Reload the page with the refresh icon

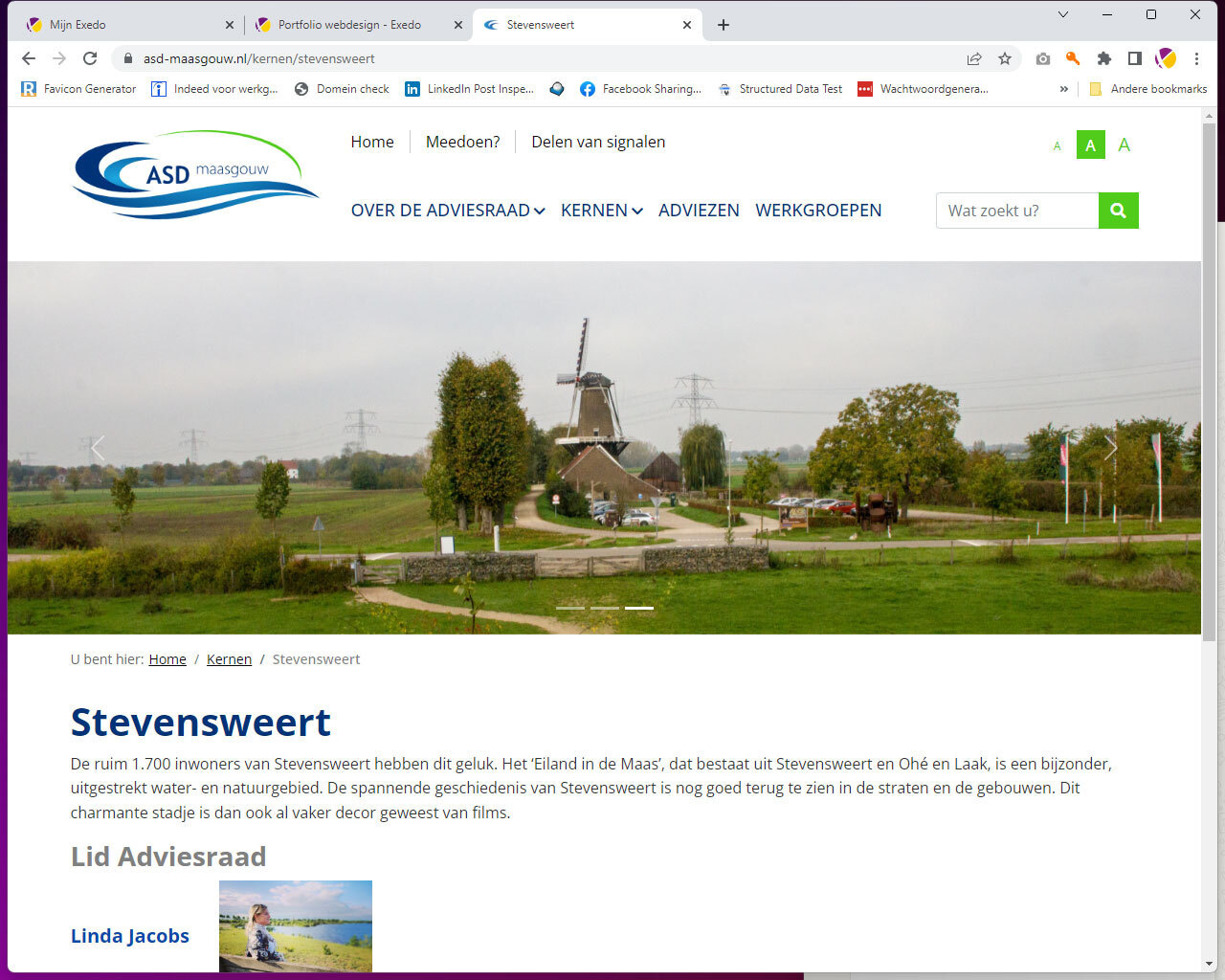point(90,58)
